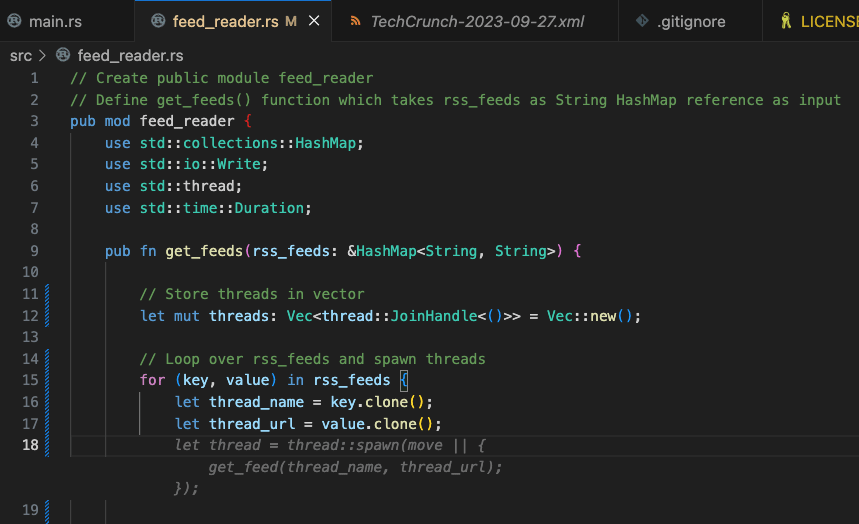Select the feed_reader.rs editor tab
Image resolution: width=859 pixels, height=524 pixels.
233,21
